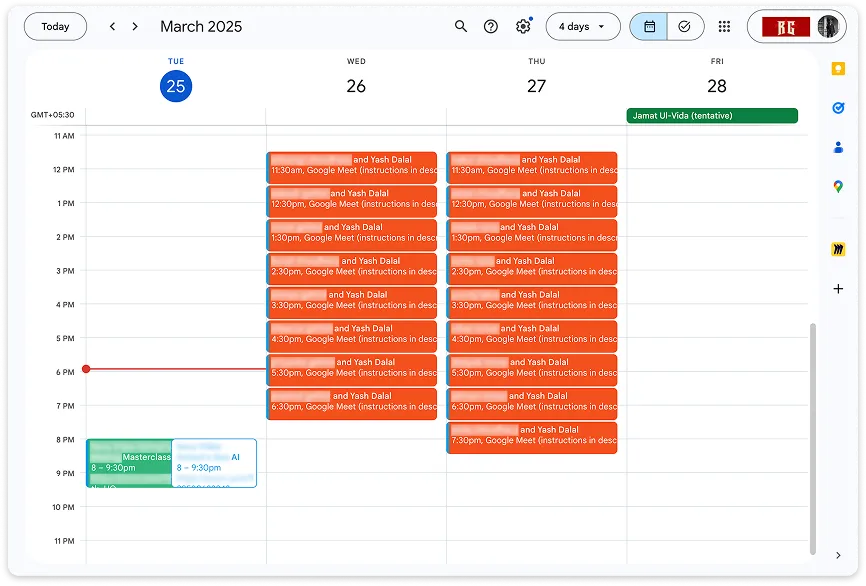Open Jamat Ul-Vida all-day event

click(x=712, y=116)
